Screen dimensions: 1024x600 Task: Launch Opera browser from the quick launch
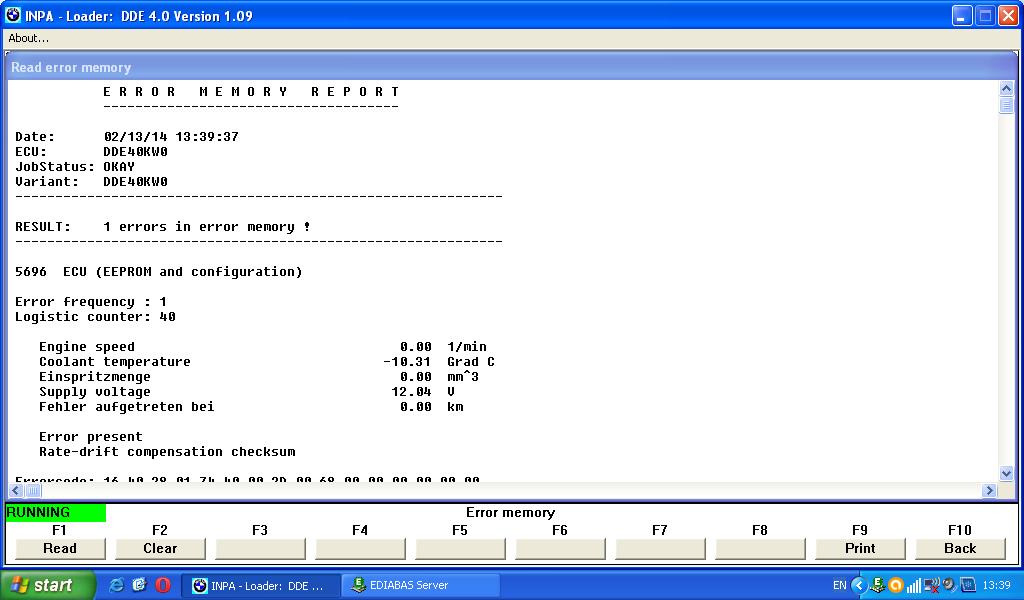(162, 585)
